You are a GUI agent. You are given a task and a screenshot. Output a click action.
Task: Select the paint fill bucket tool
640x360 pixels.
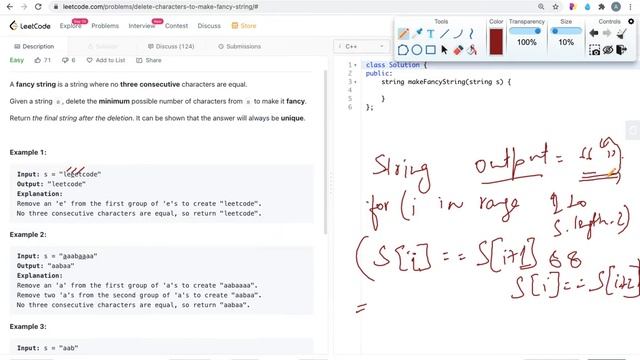(x=472, y=50)
